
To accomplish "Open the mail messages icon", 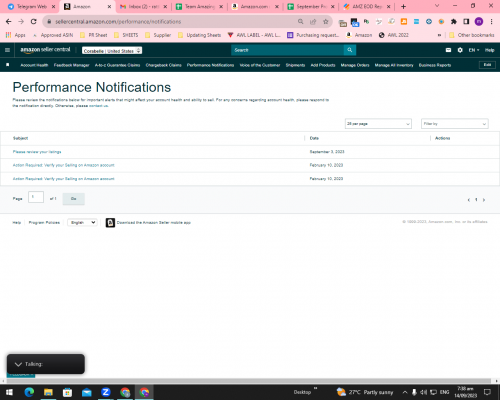I will pyautogui.click(x=448, y=50).
